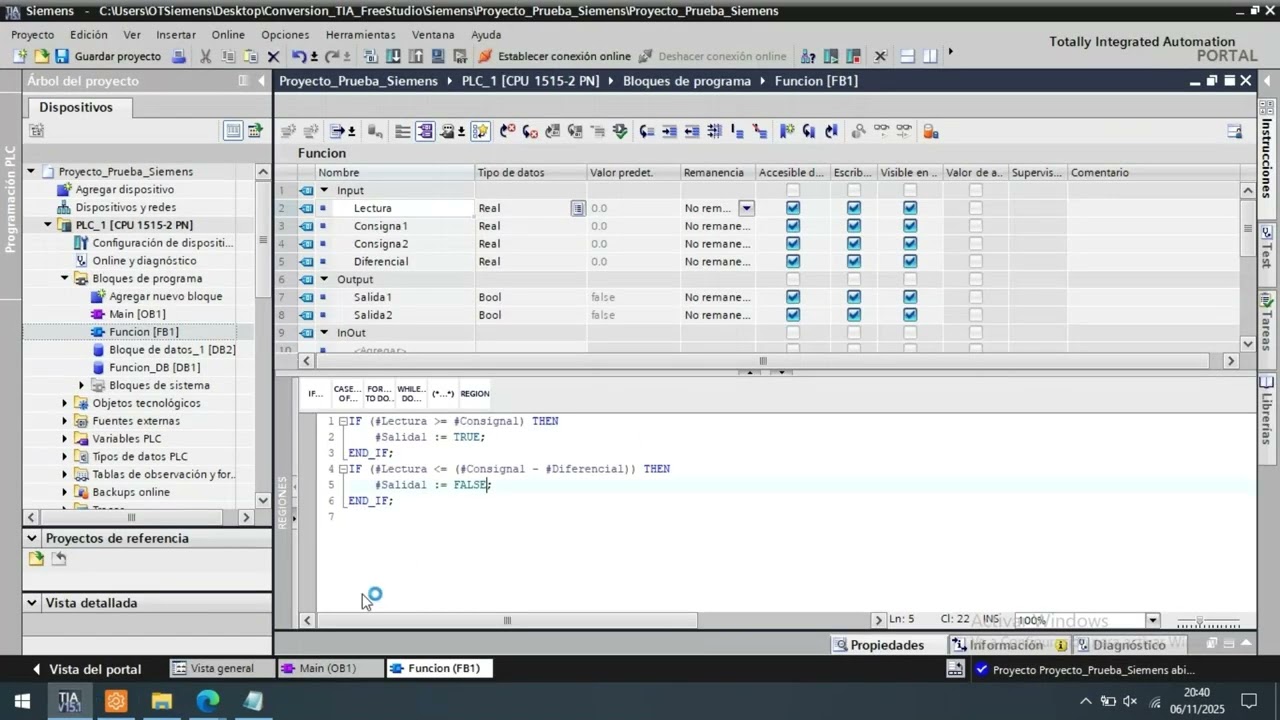Collapse Bloques de programa folder
The image size is (1280, 720).
point(65,278)
